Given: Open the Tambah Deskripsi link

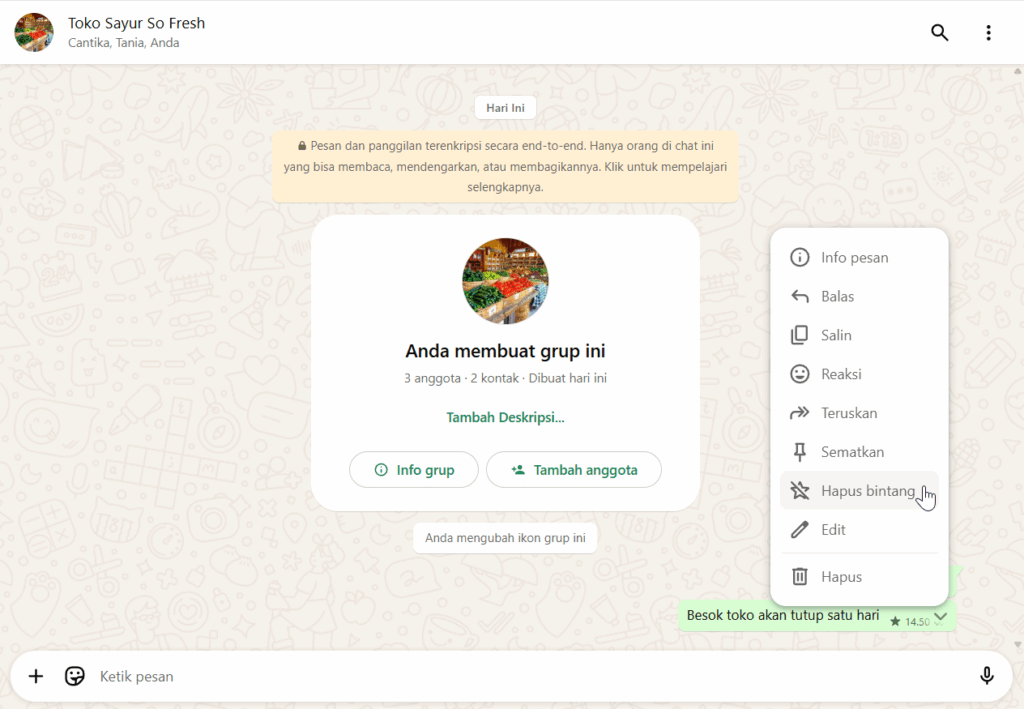Looking at the screenshot, I should [505, 417].
